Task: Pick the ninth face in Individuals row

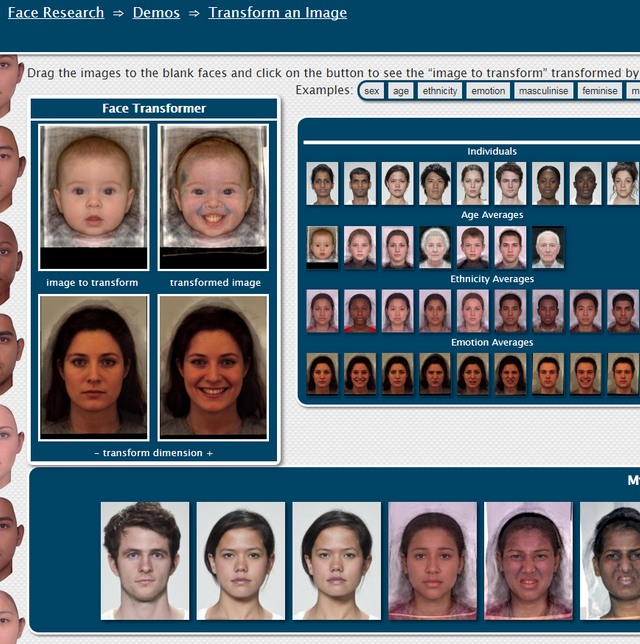Action: click(623, 183)
